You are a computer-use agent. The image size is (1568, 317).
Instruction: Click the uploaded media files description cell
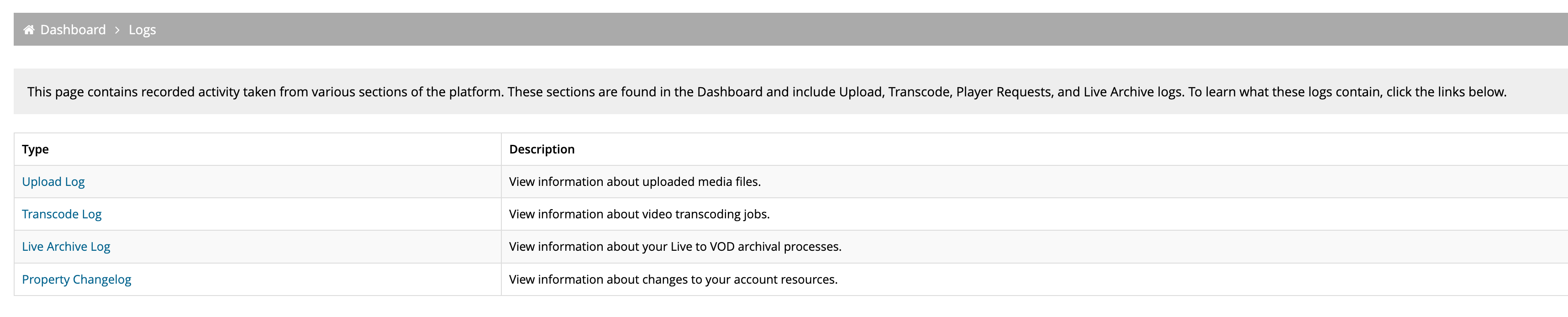(x=1035, y=181)
